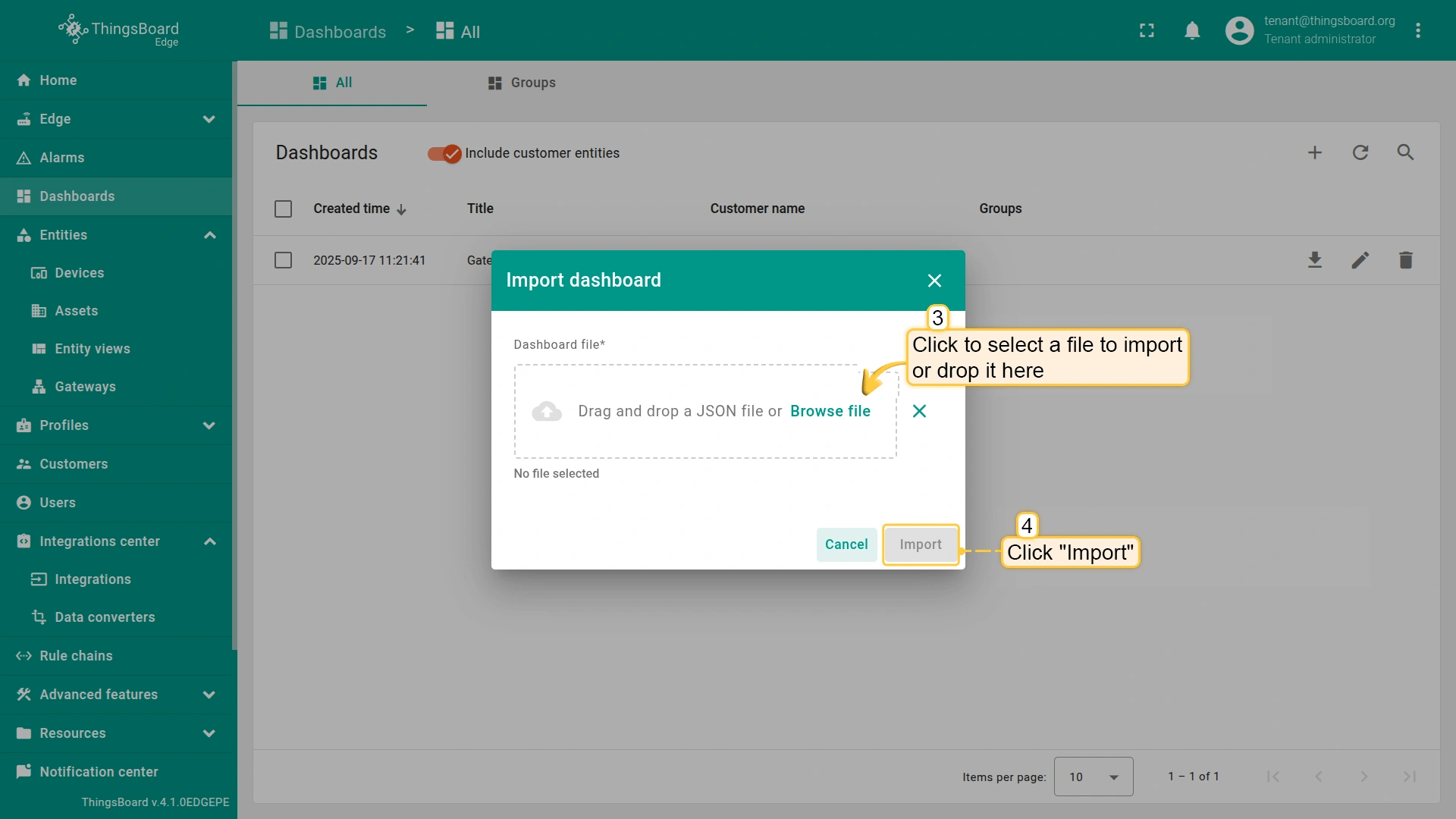1456x819 pixels.
Task: Click the add dashboard plus icon
Action: [1315, 152]
